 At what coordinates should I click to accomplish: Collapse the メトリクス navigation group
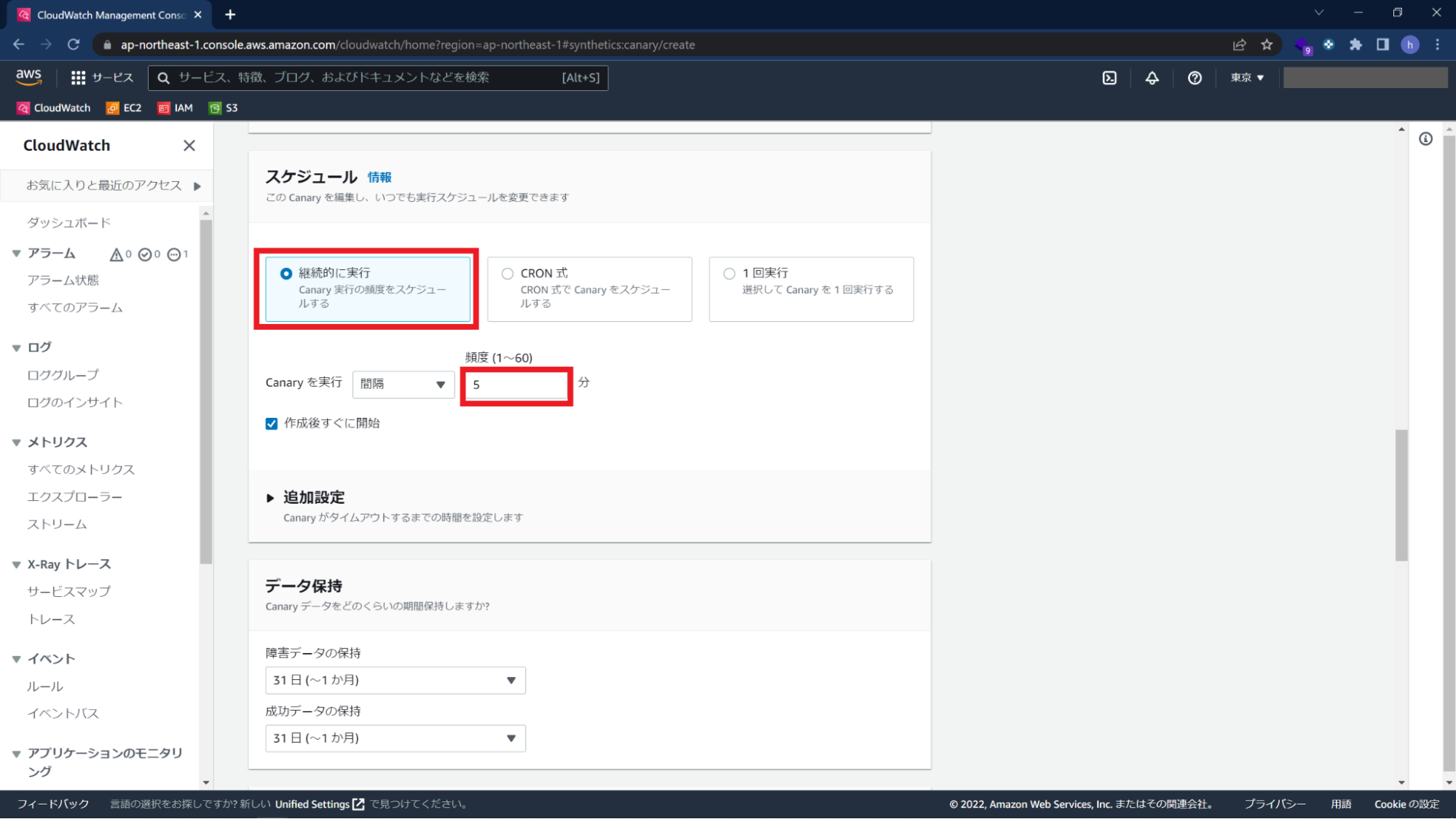tap(16, 442)
